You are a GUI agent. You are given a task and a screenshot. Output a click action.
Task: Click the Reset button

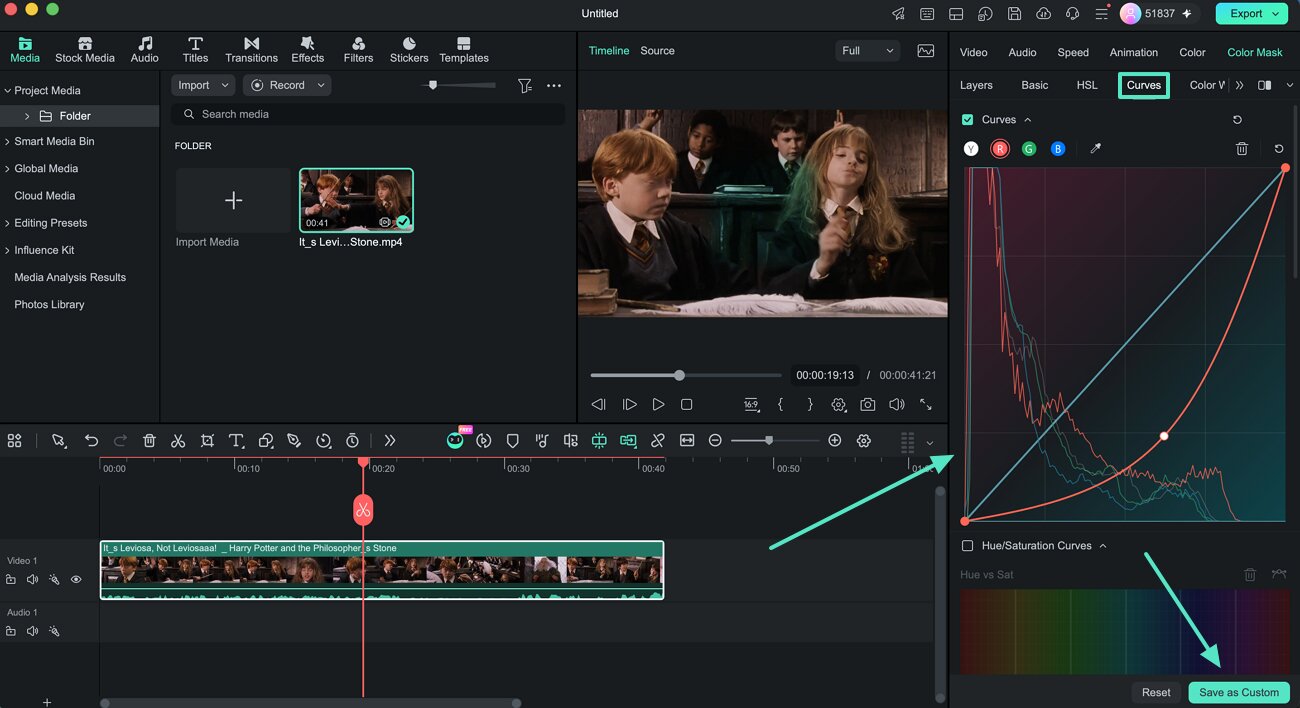click(x=1156, y=692)
